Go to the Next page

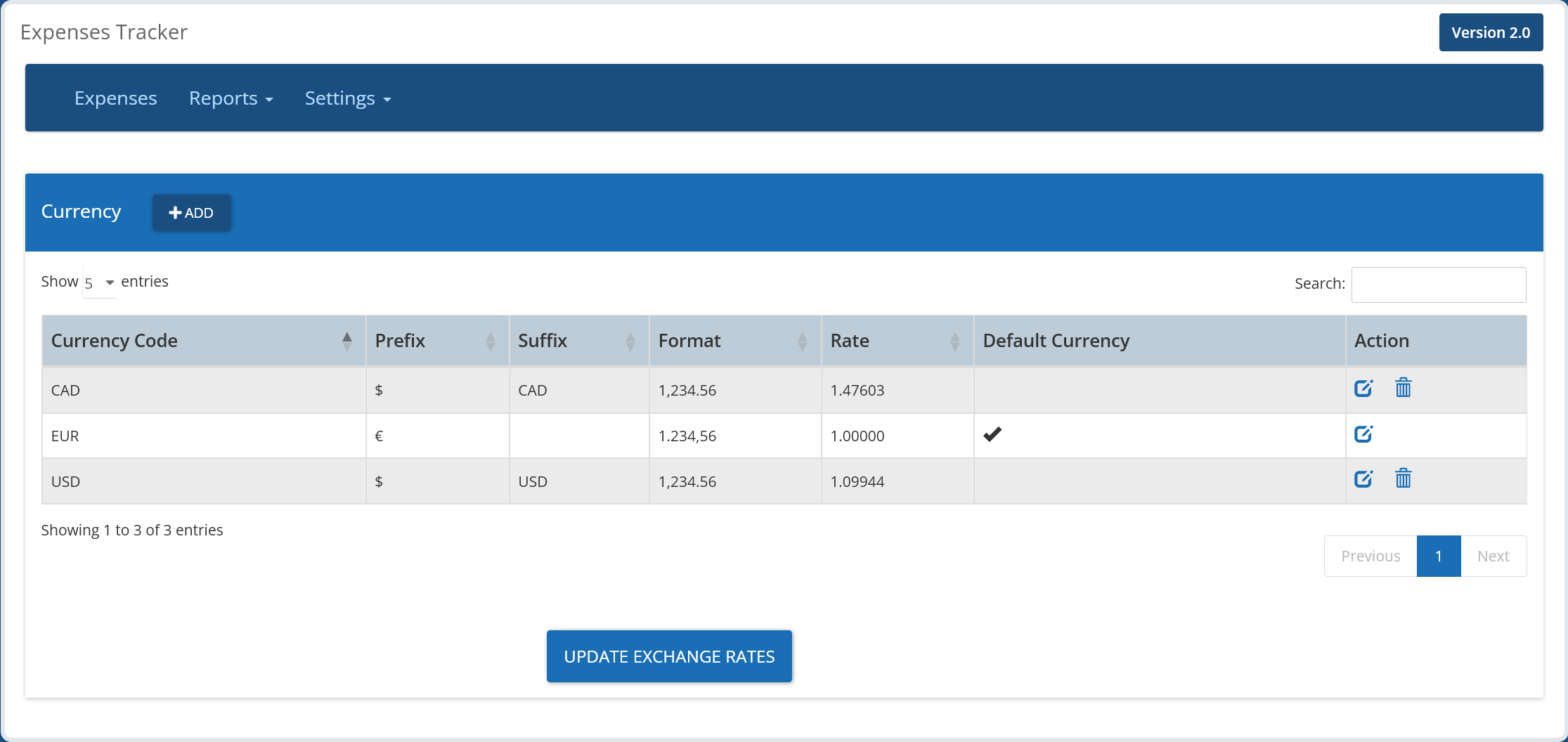coord(1493,556)
